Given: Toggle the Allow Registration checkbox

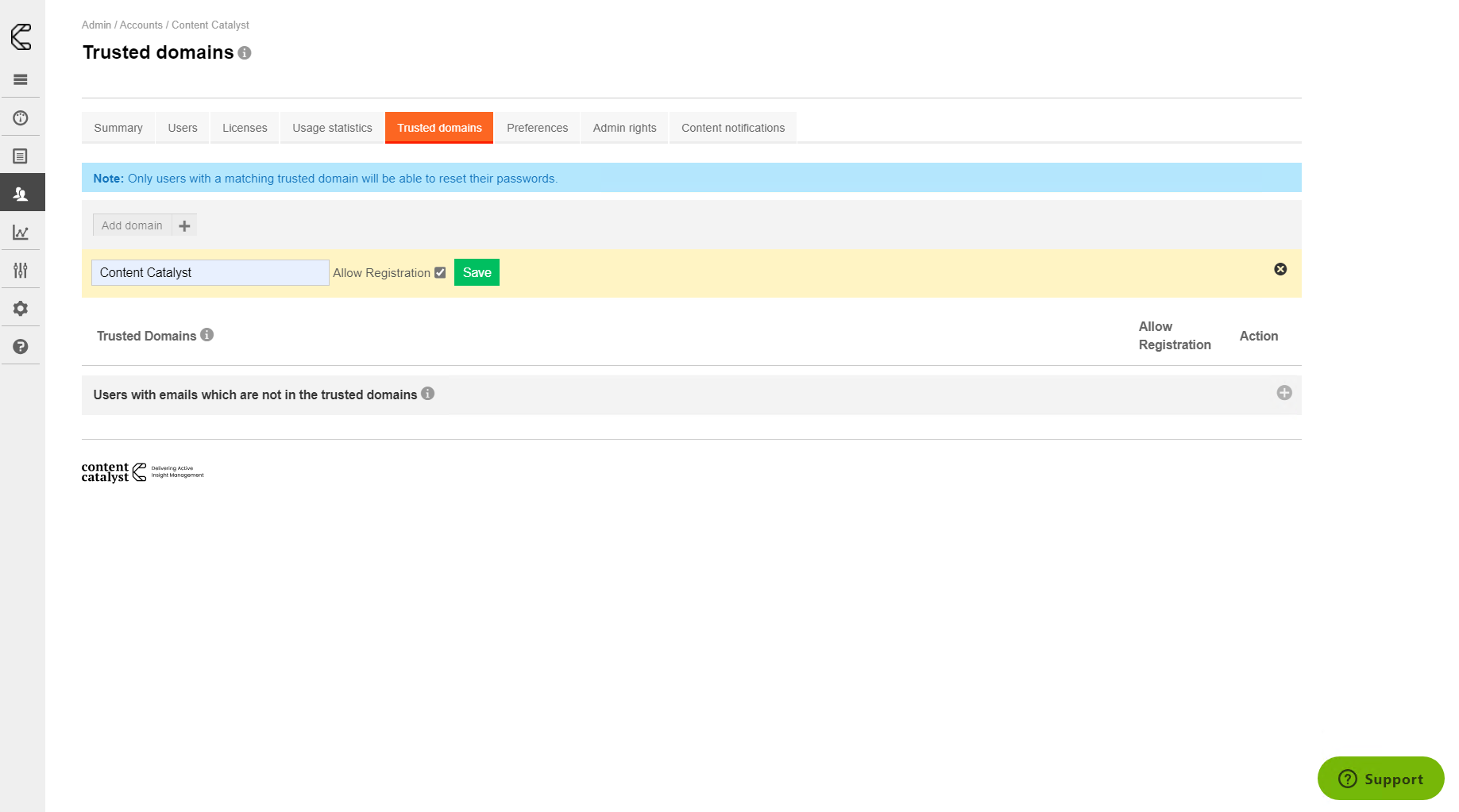Looking at the screenshot, I should click(x=440, y=273).
